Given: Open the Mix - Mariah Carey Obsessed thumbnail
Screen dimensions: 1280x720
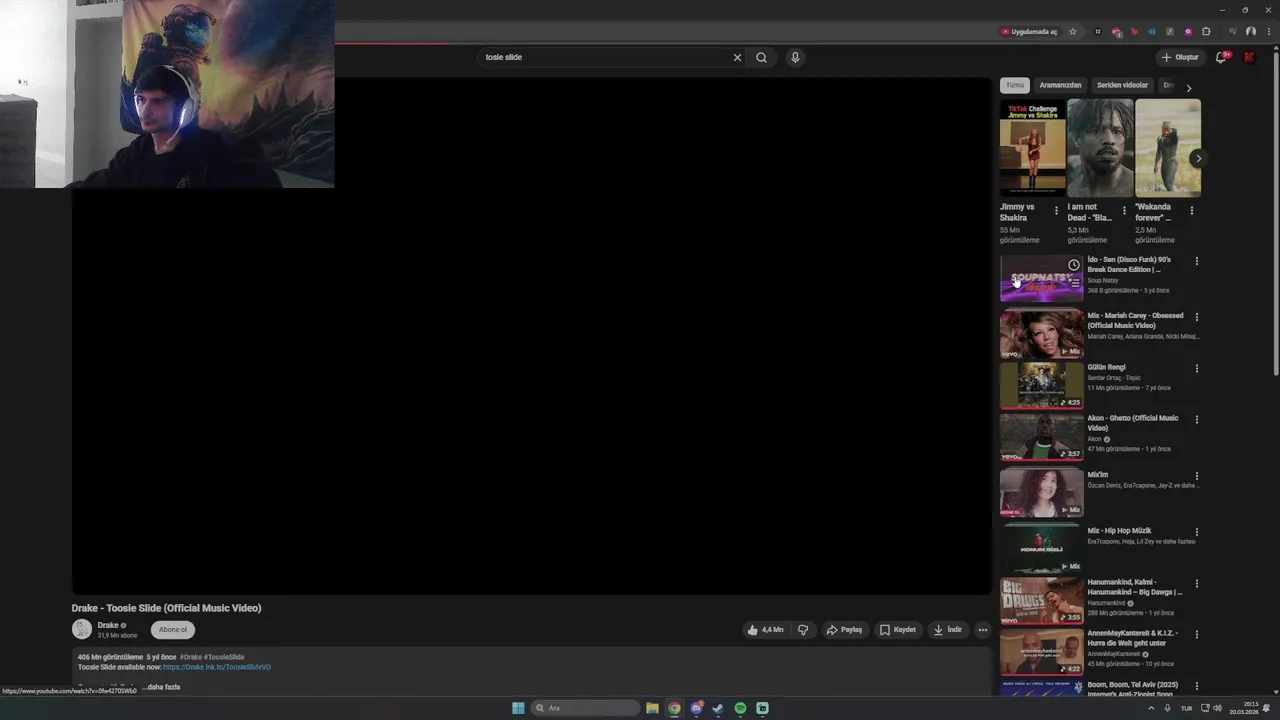Looking at the screenshot, I should 1041,334.
